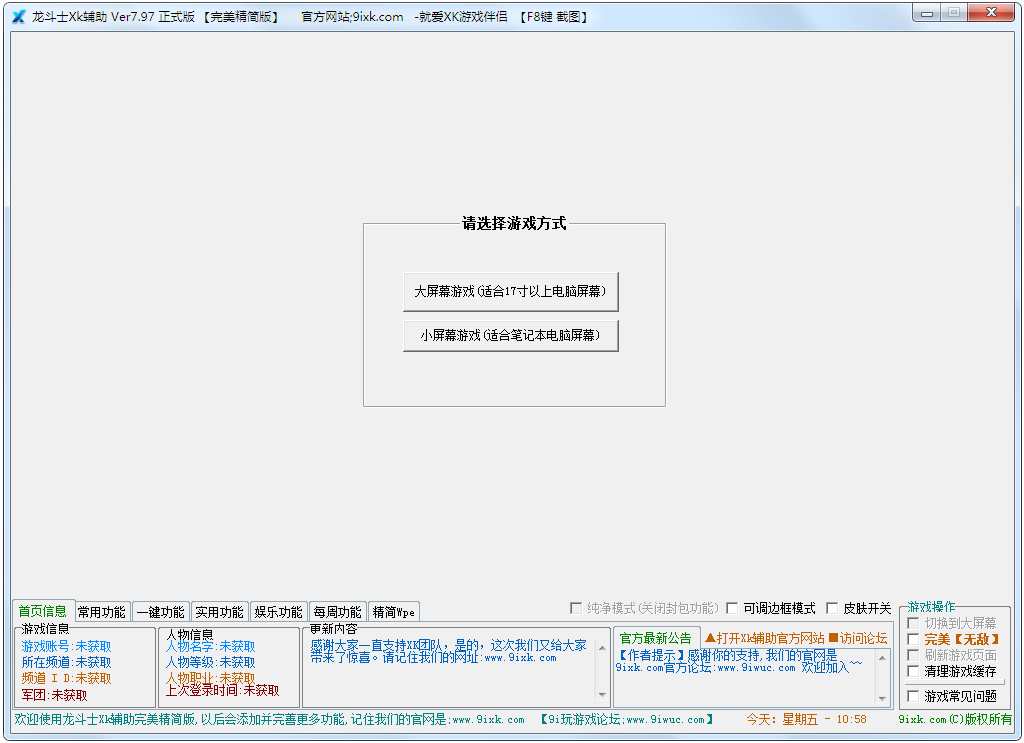Click the announcement panel scroll down arrow

882,697
